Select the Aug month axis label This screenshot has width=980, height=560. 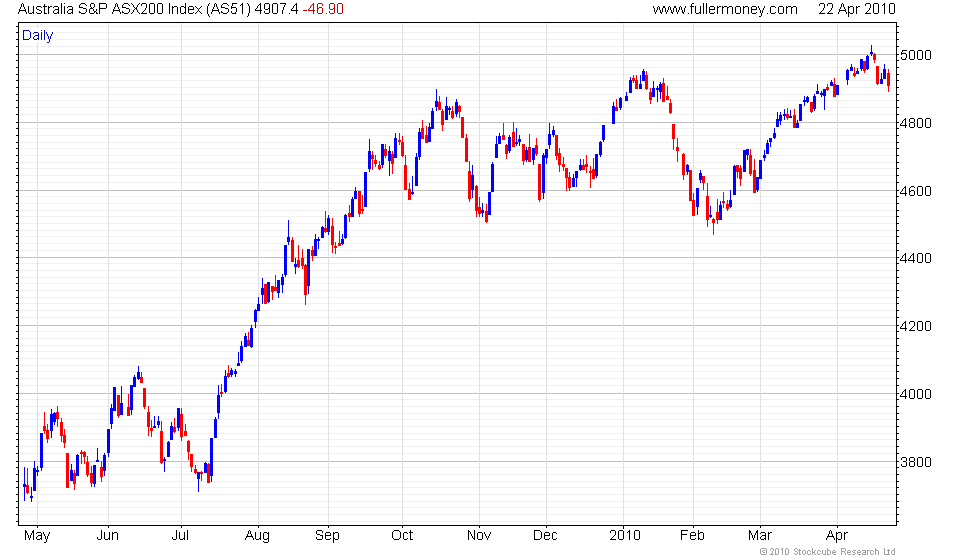coord(258,536)
